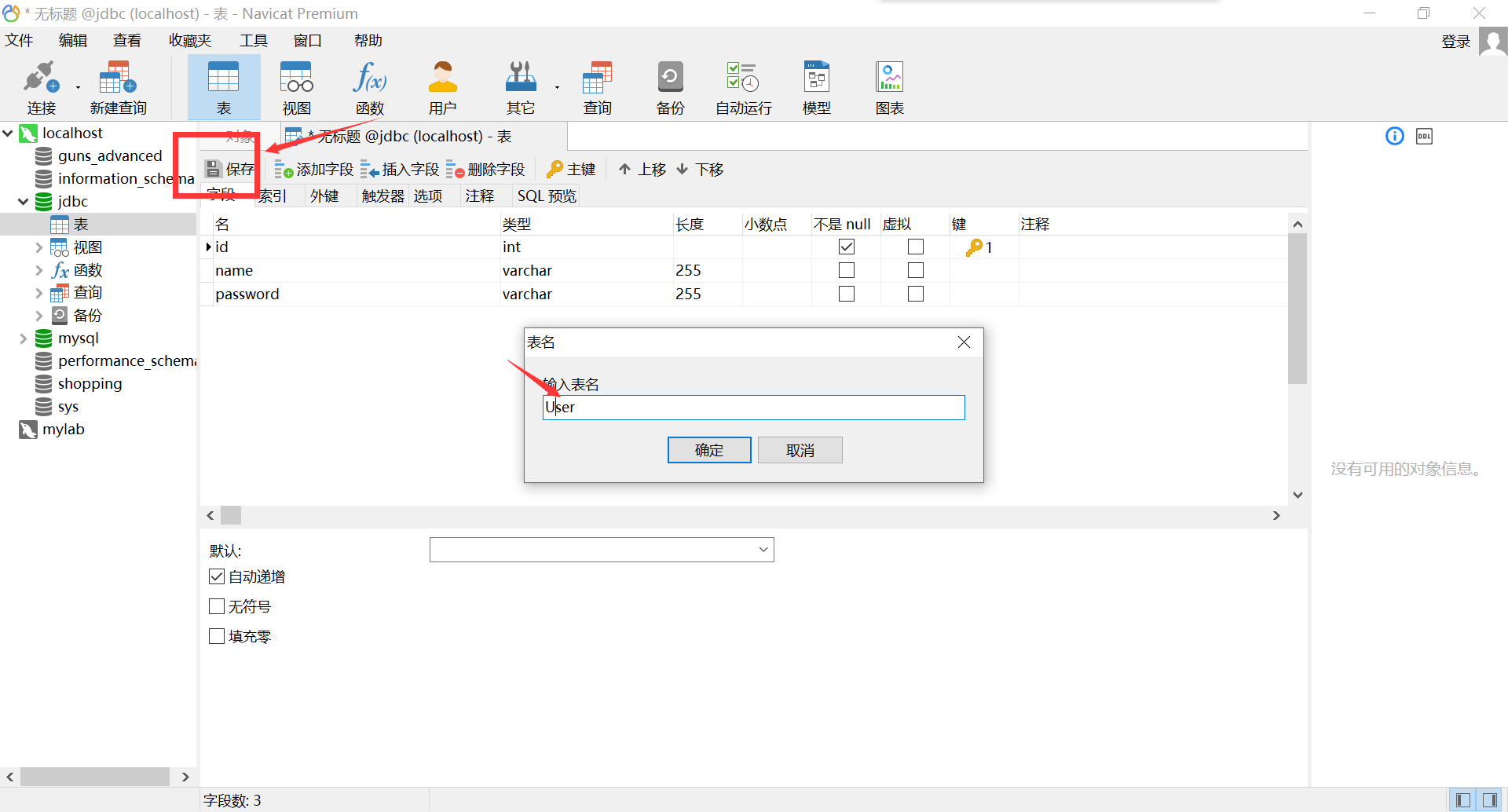Open a new query with 新建查询
The height and width of the screenshot is (812, 1508).
coord(118,86)
